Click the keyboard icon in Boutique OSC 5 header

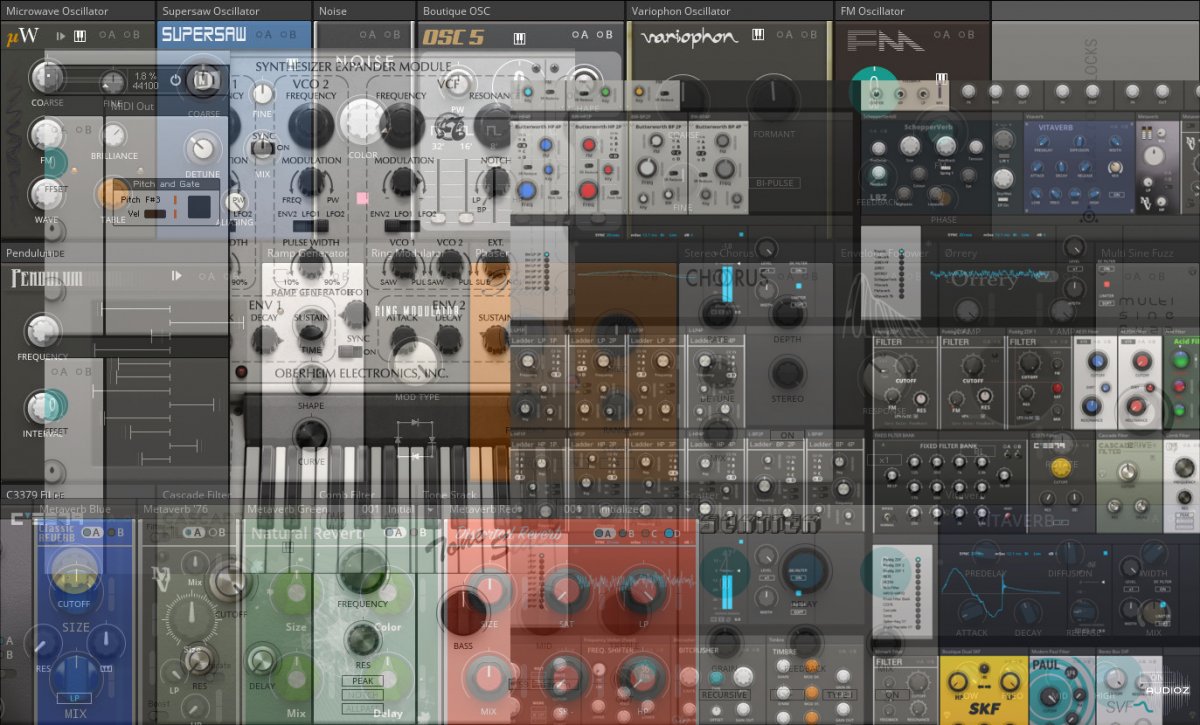pyautogui.click(x=520, y=38)
